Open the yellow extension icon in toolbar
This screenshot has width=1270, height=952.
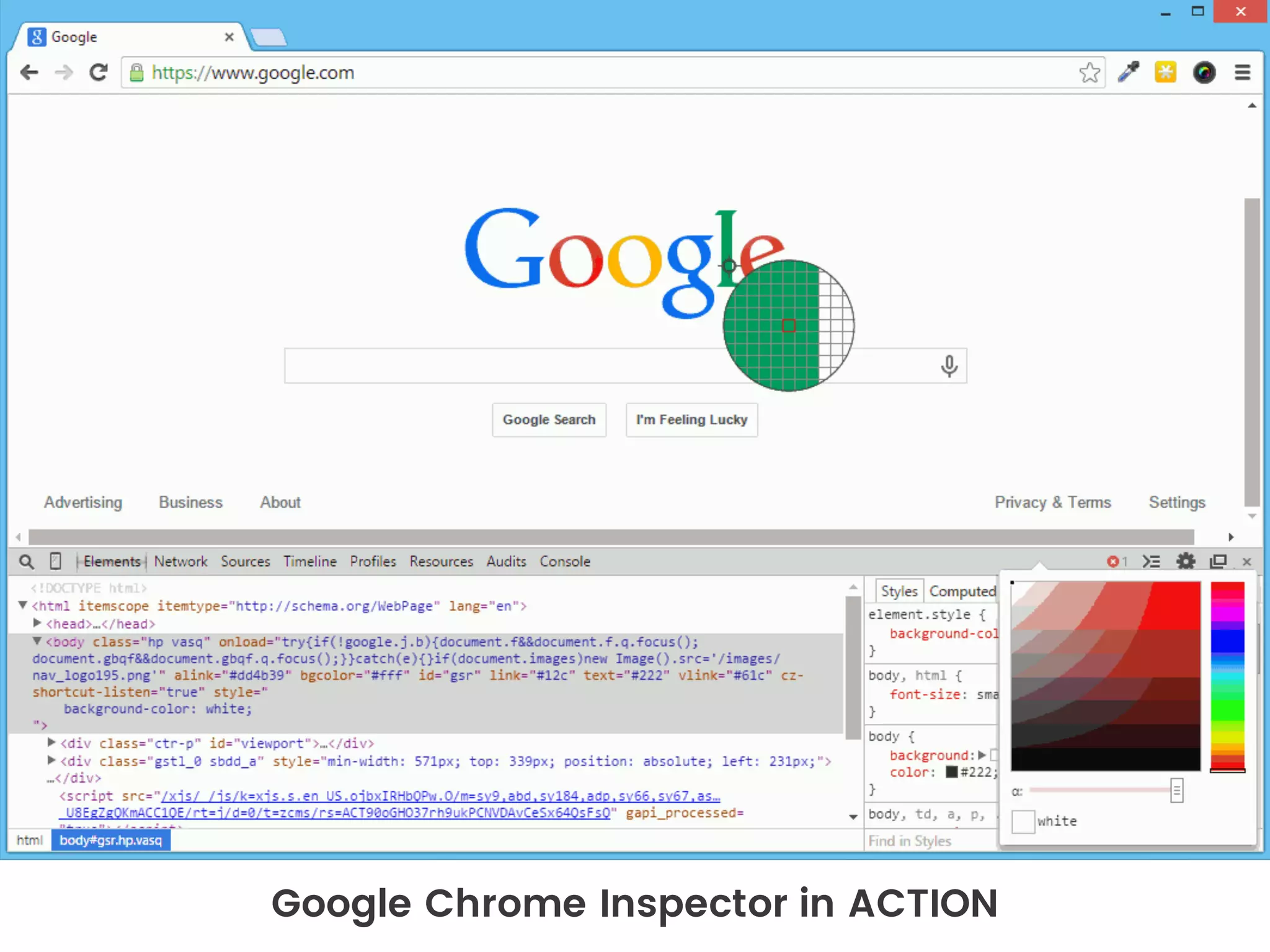1166,73
